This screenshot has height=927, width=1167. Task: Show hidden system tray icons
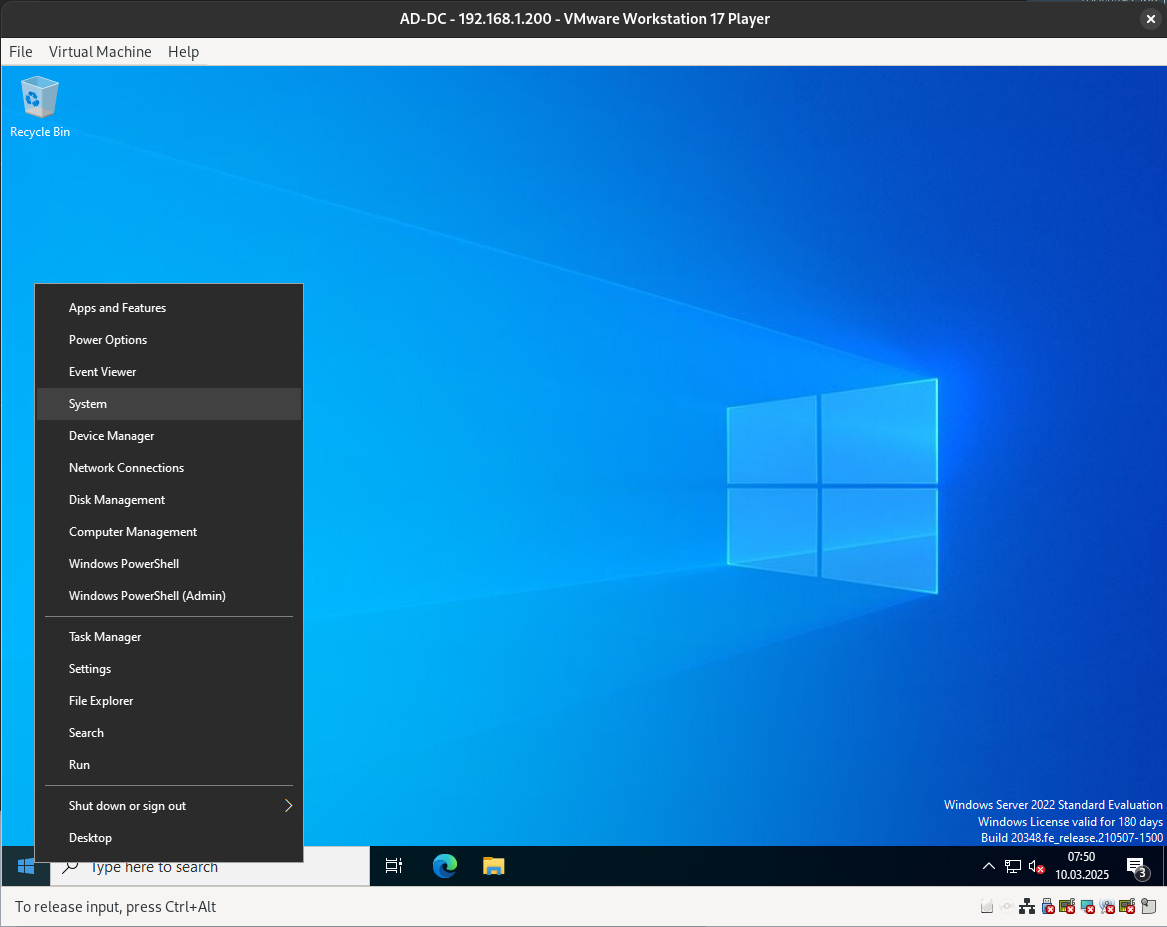point(988,866)
